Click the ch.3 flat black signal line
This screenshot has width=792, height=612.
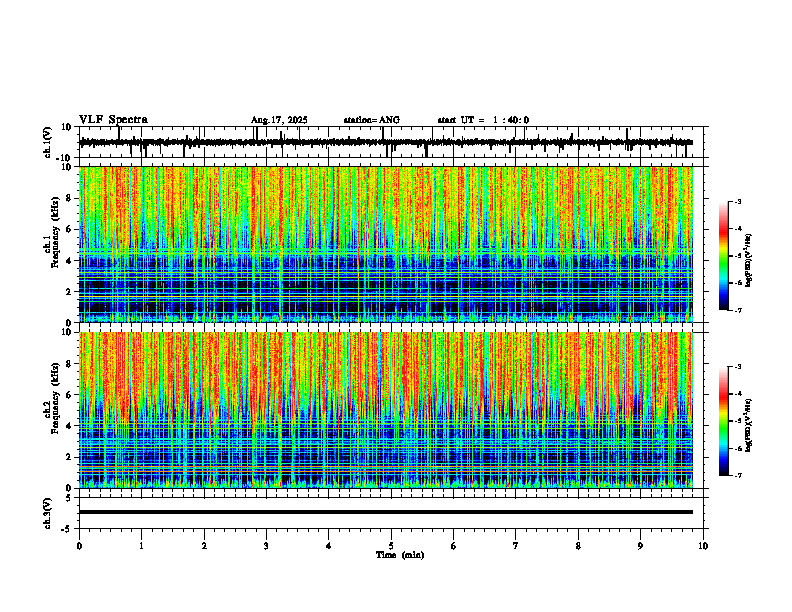(386, 512)
